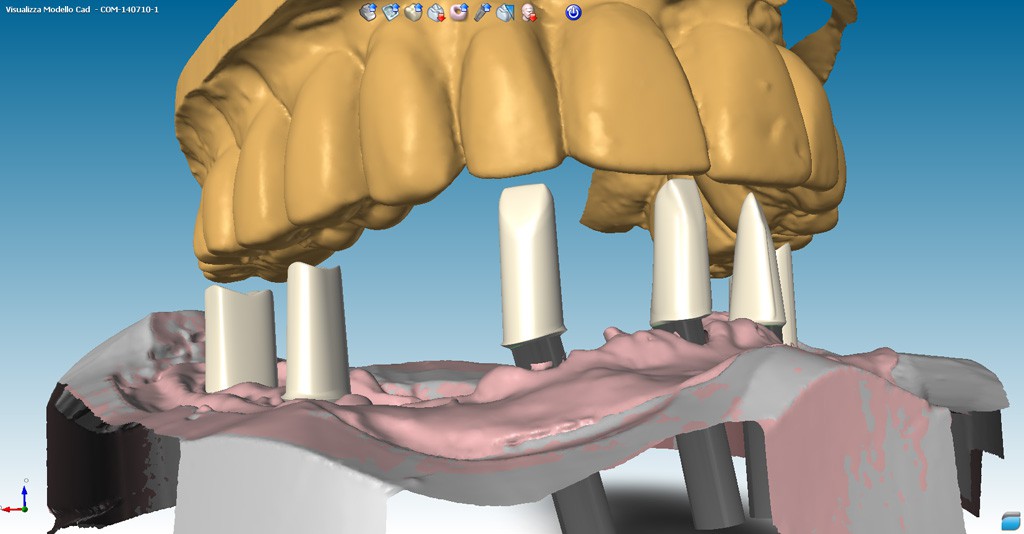Toggle the pink gingiva ring icon
Viewport: 1024px width, 534px height.
click(459, 12)
